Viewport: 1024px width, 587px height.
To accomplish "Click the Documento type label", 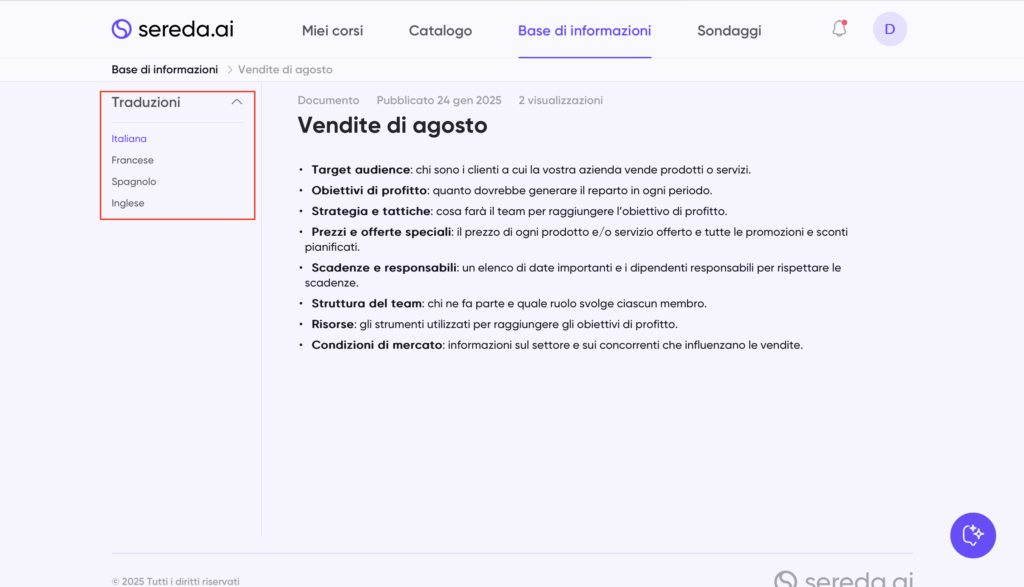I will [x=328, y=100].
